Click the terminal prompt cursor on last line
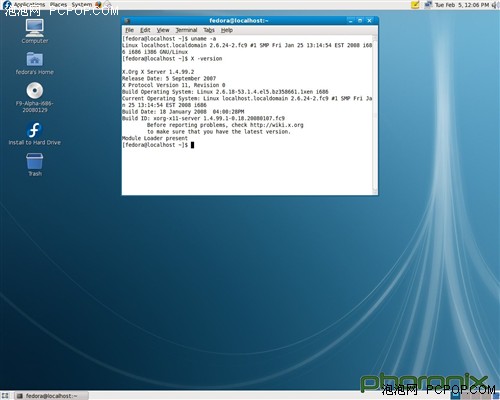This screenshot has height=400, width=500. click(192, 145)
